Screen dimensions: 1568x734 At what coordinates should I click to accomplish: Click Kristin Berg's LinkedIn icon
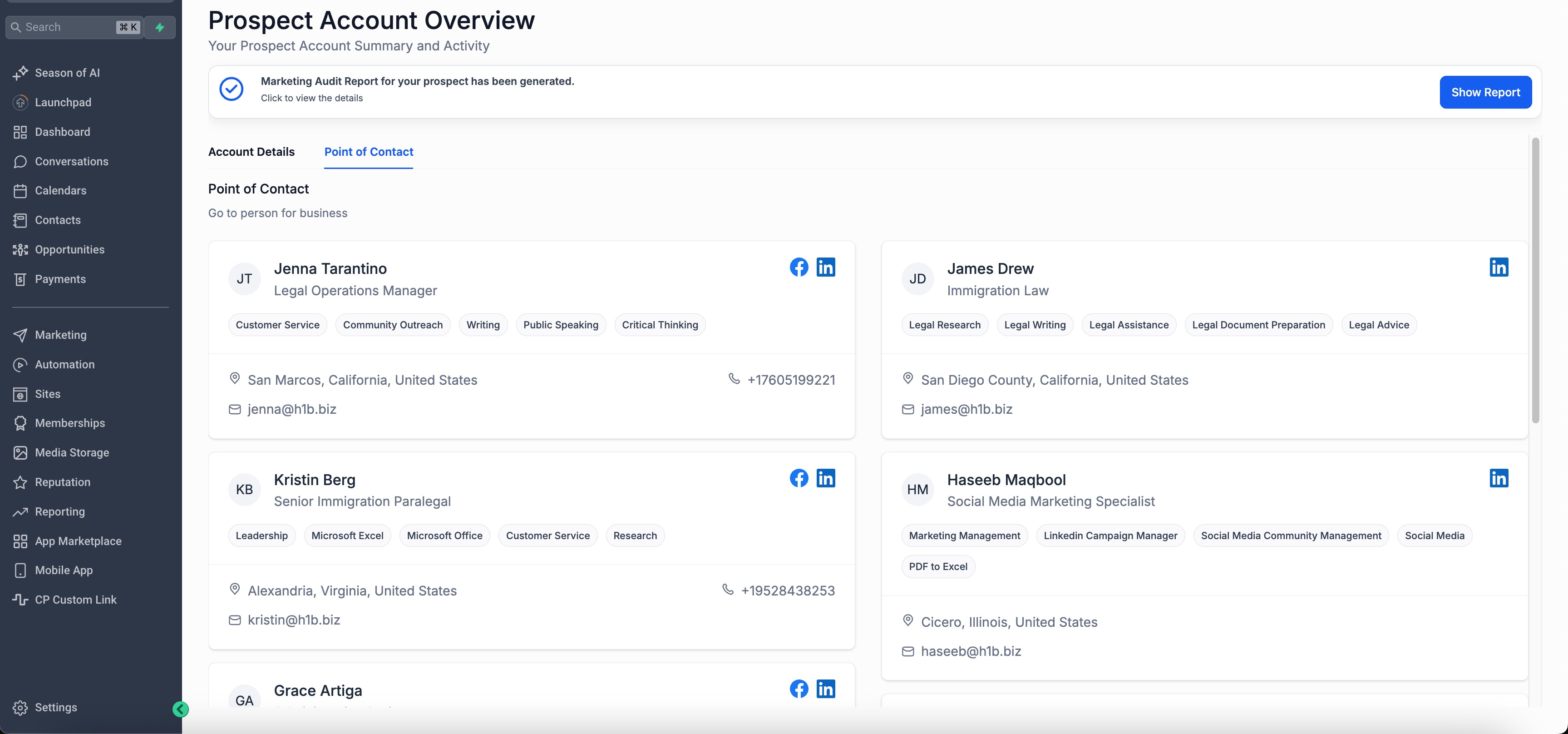pos(825,478)
